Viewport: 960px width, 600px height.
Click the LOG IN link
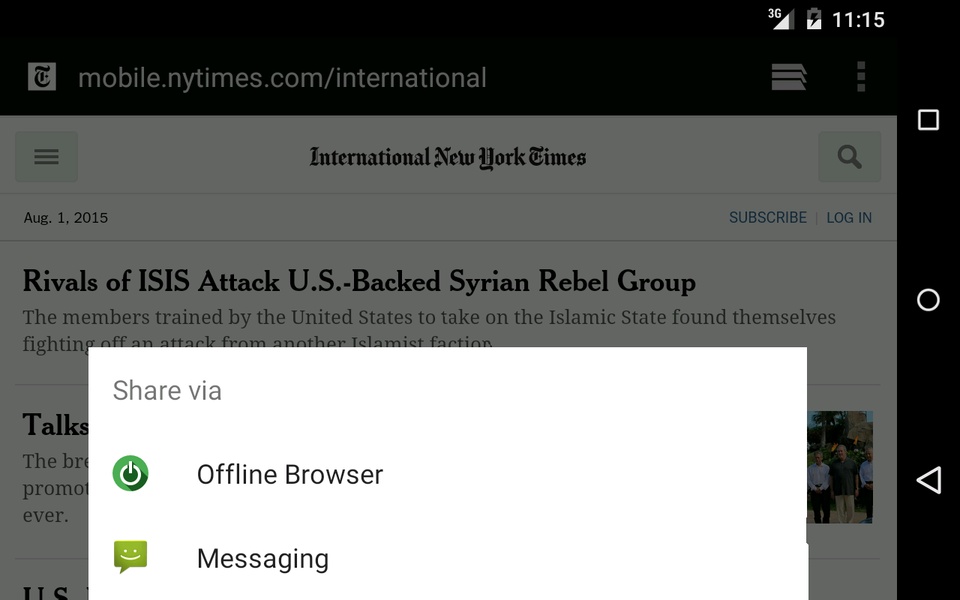849,217
